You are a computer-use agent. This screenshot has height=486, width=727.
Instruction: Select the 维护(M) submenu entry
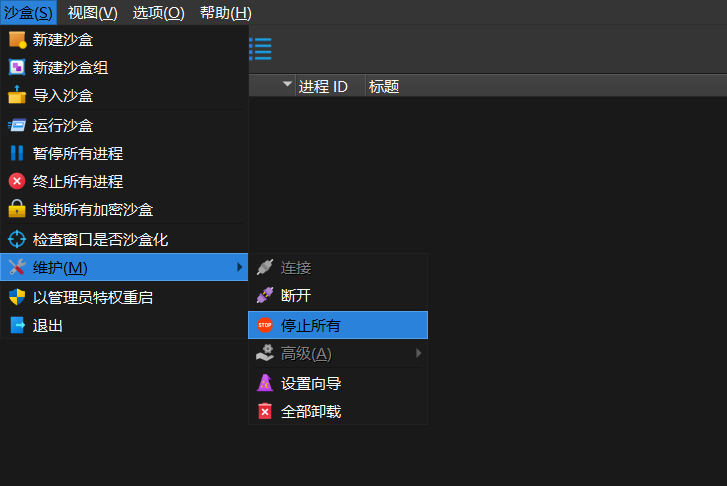pos(124,267)
